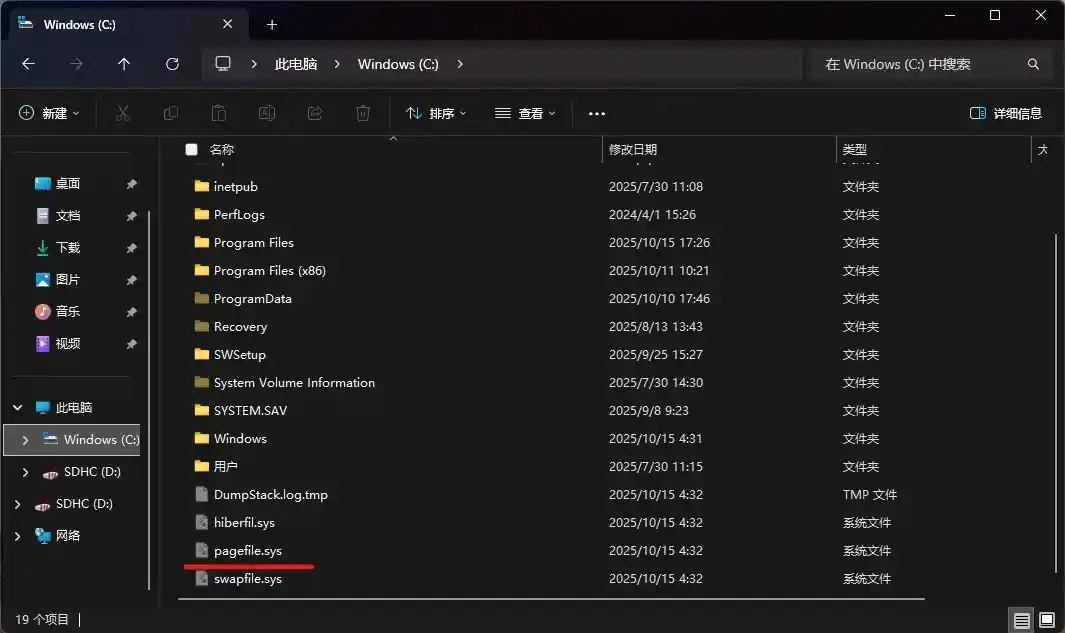Open a new tab with the plus button
The height and width of the screenshot is (633, 1065).
(x=271, y=24)
